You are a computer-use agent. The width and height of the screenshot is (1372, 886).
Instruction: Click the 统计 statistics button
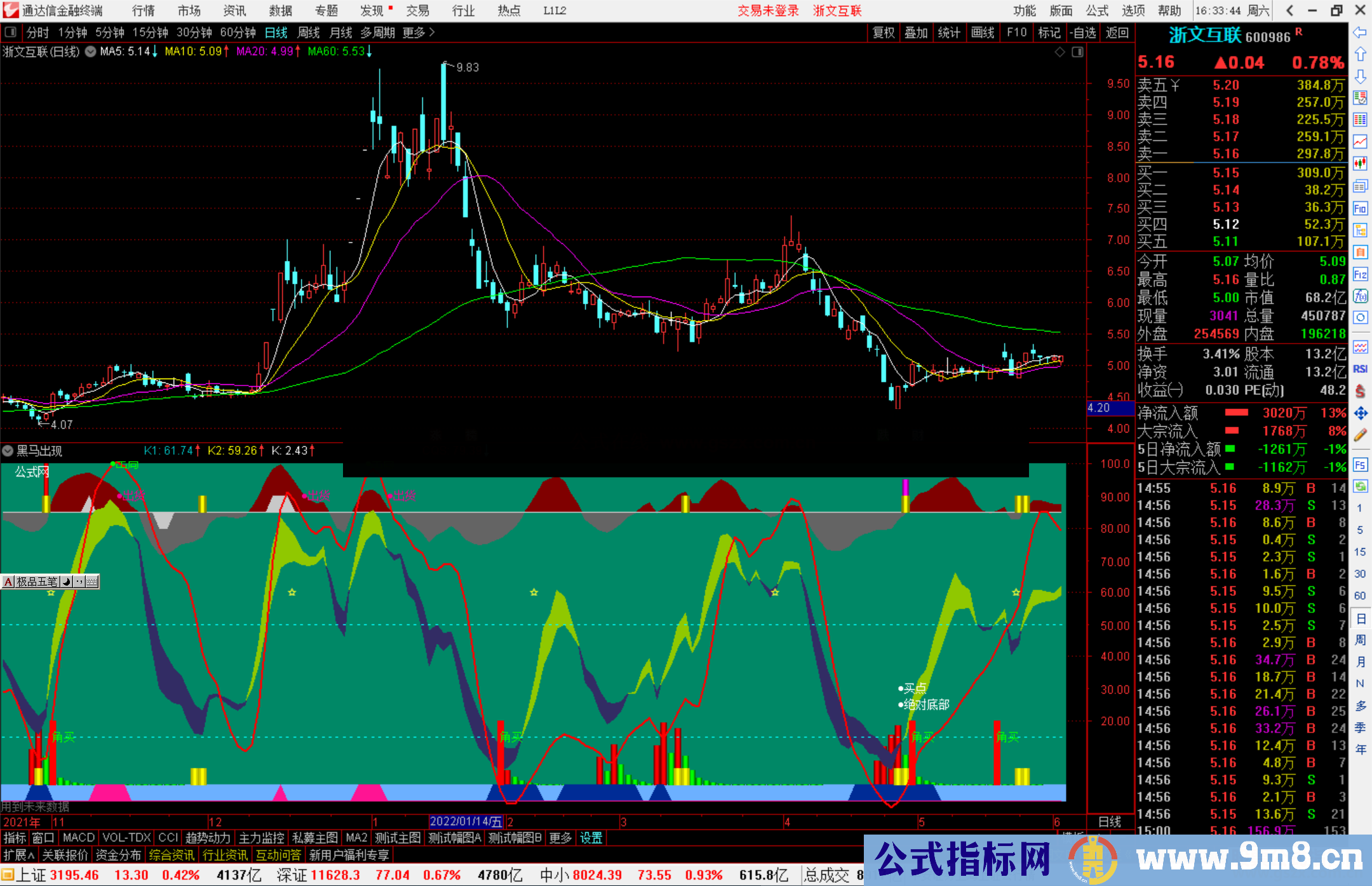tap(949, 32)
